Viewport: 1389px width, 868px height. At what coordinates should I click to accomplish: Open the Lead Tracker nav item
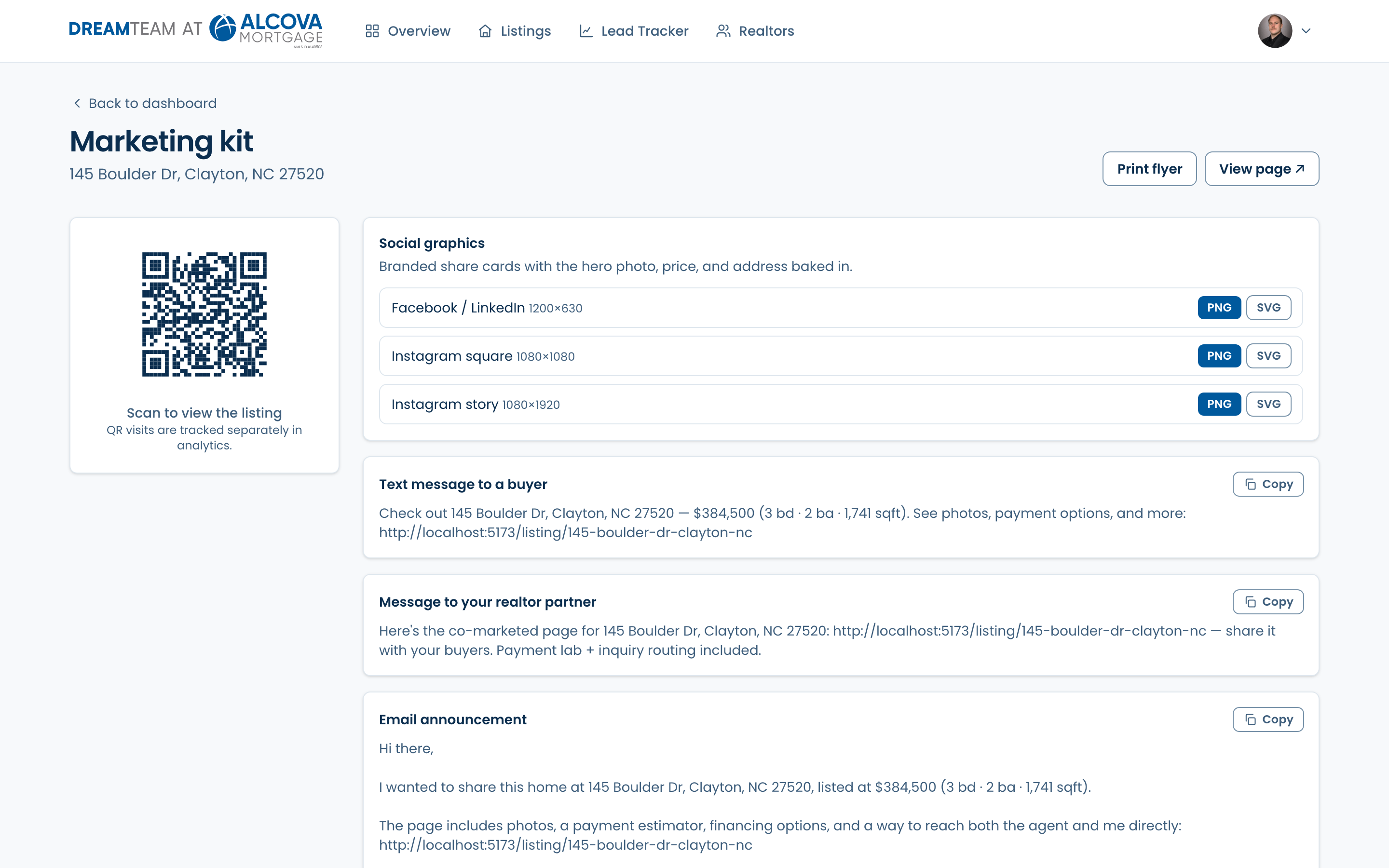point(633,31)
